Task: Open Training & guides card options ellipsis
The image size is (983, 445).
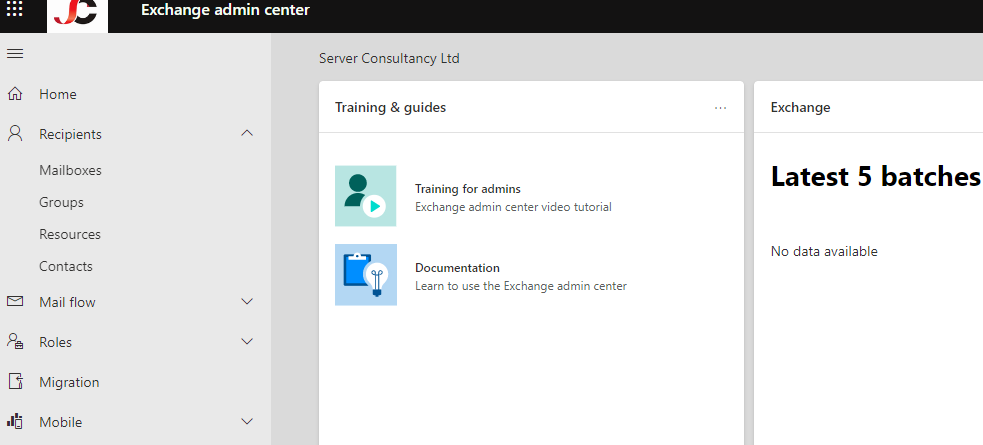Action: click(x=720, y=108)
